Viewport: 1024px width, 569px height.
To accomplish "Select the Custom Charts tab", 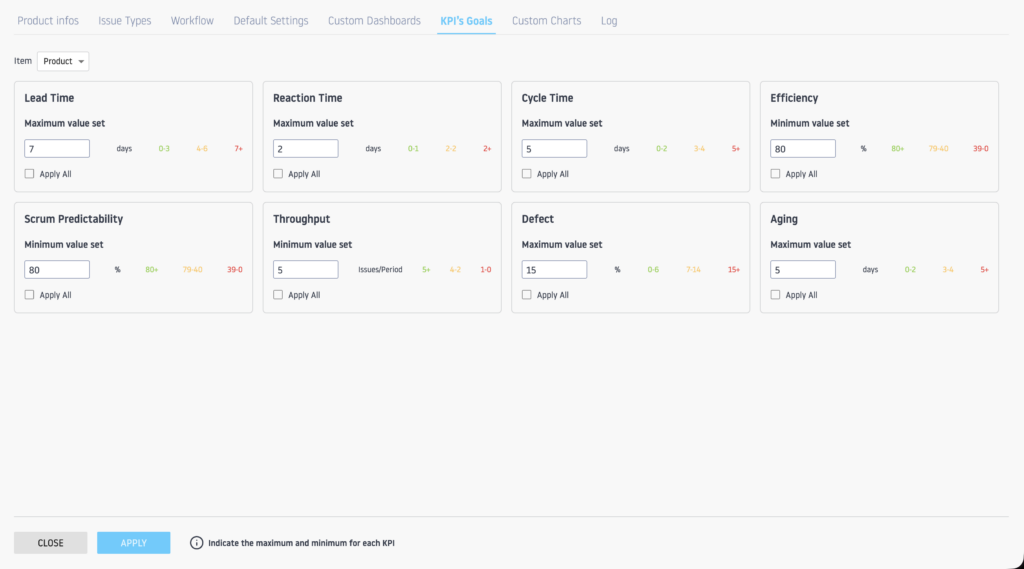I will coord(546,21).
